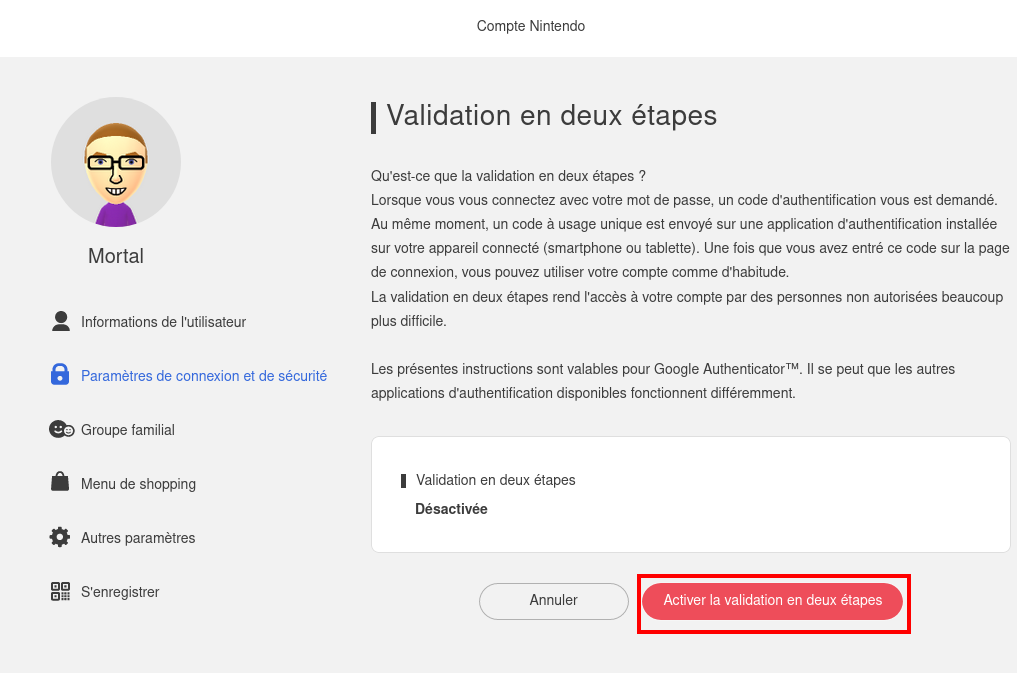Click the Mortal Mii avatar picture
The height and width of the screenshot is (673, 1017).
(116, 162)
